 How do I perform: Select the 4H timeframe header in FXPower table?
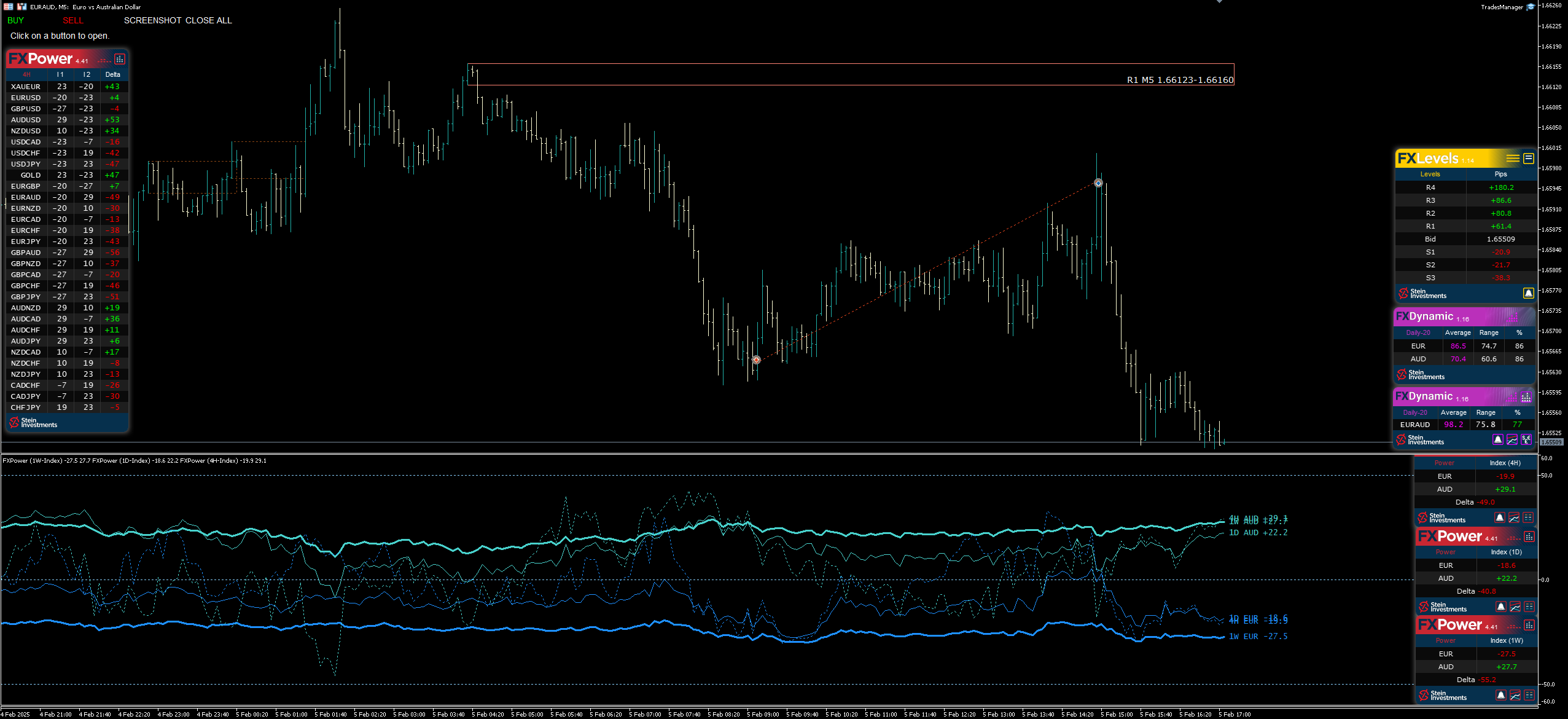pyautogui.click(x=26, y=74)
